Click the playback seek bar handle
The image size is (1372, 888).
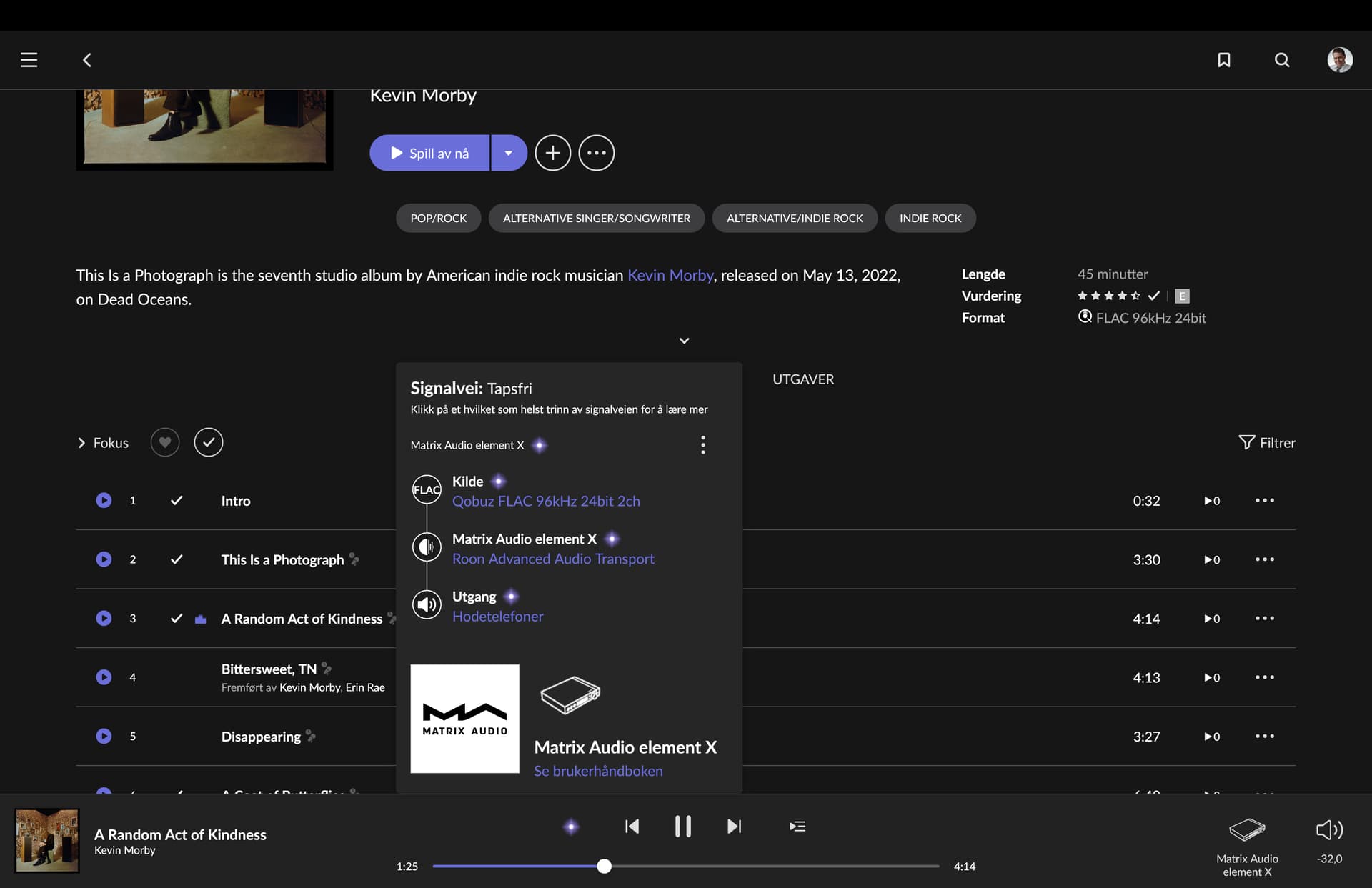coord(604,867)
